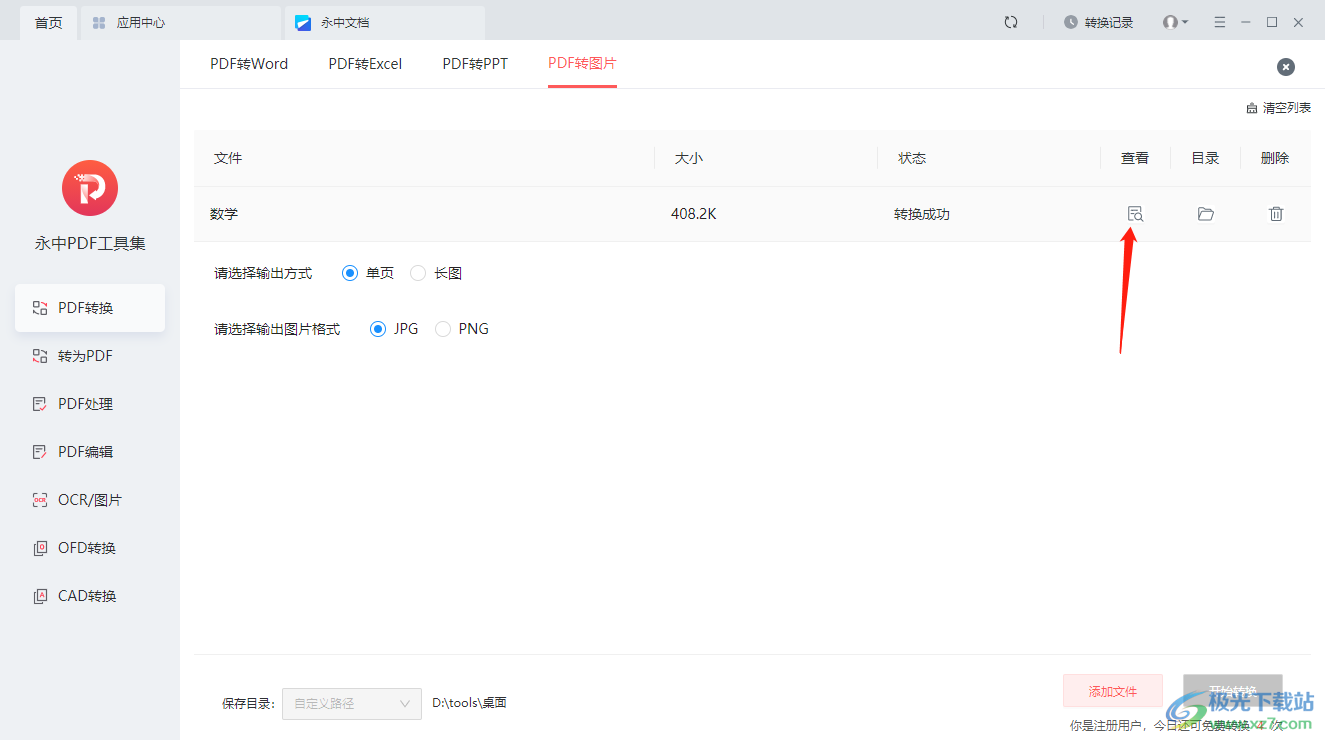This screenshot has height=740, width=1325.
Task: Select 转为PDF in the sidebar
Action: 90,356
